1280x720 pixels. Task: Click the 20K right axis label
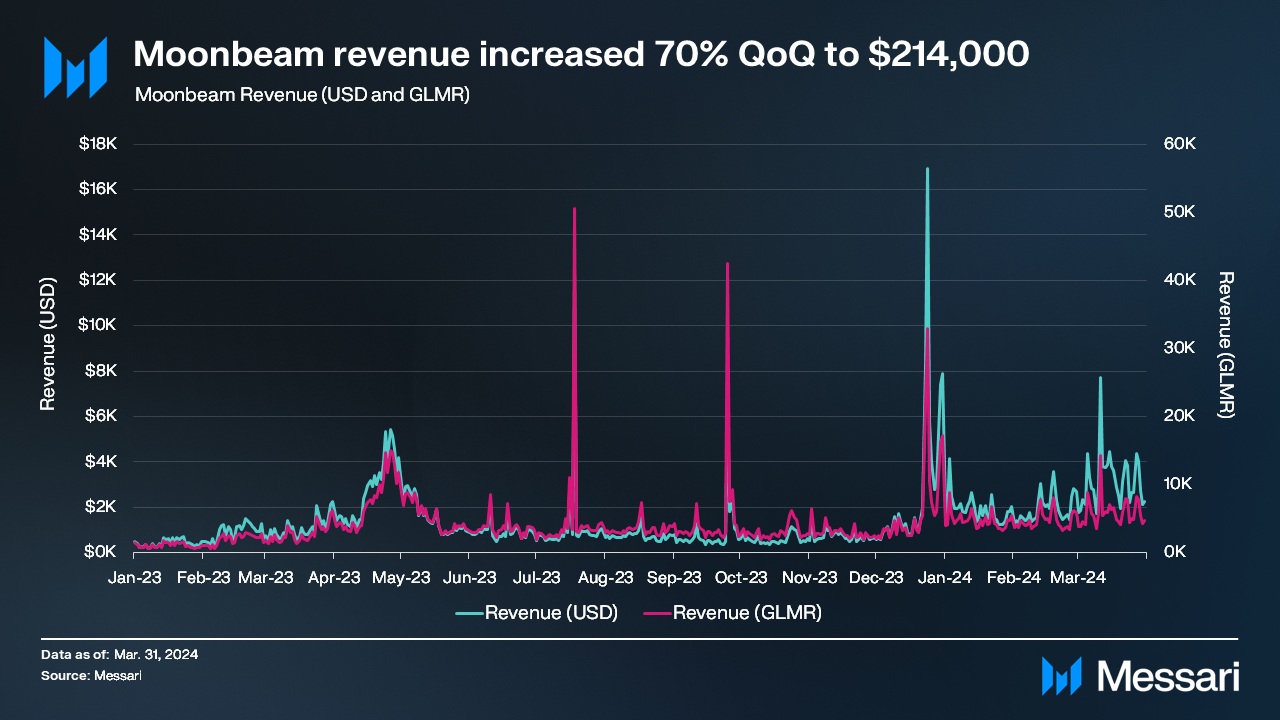coord(1180,416)
